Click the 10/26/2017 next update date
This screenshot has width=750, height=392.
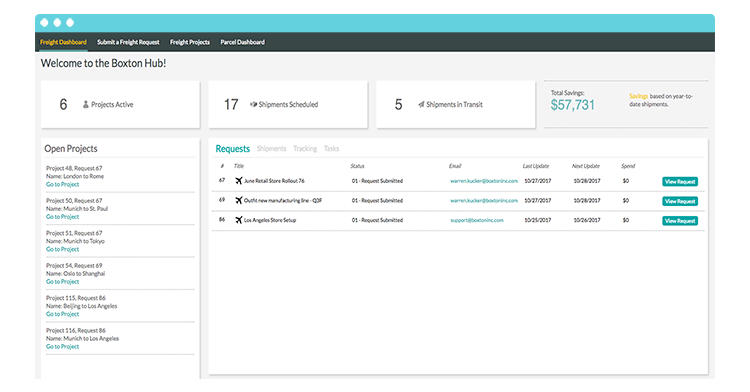point(587,220)
